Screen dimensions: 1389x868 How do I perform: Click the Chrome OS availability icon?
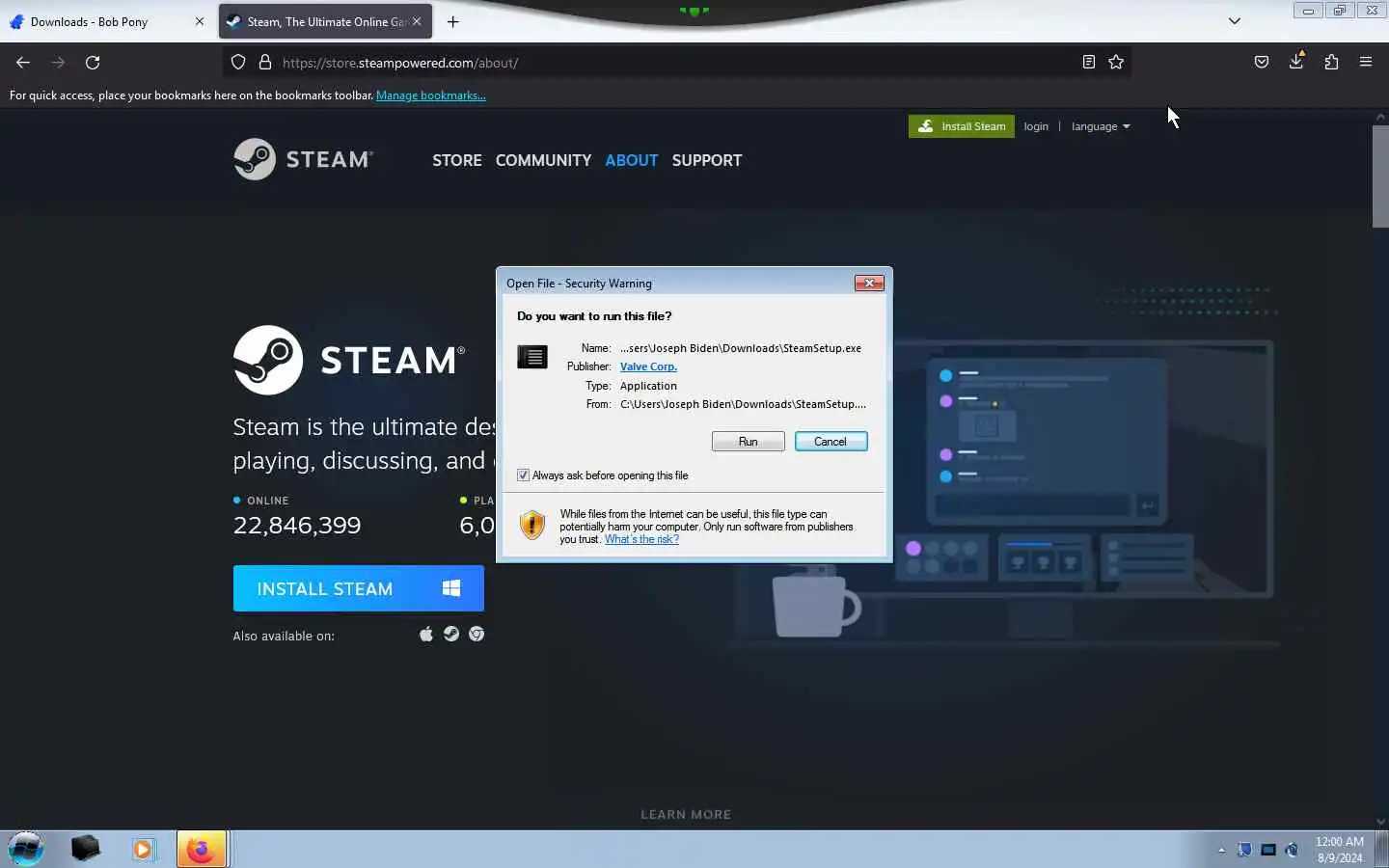pos(477,634)
